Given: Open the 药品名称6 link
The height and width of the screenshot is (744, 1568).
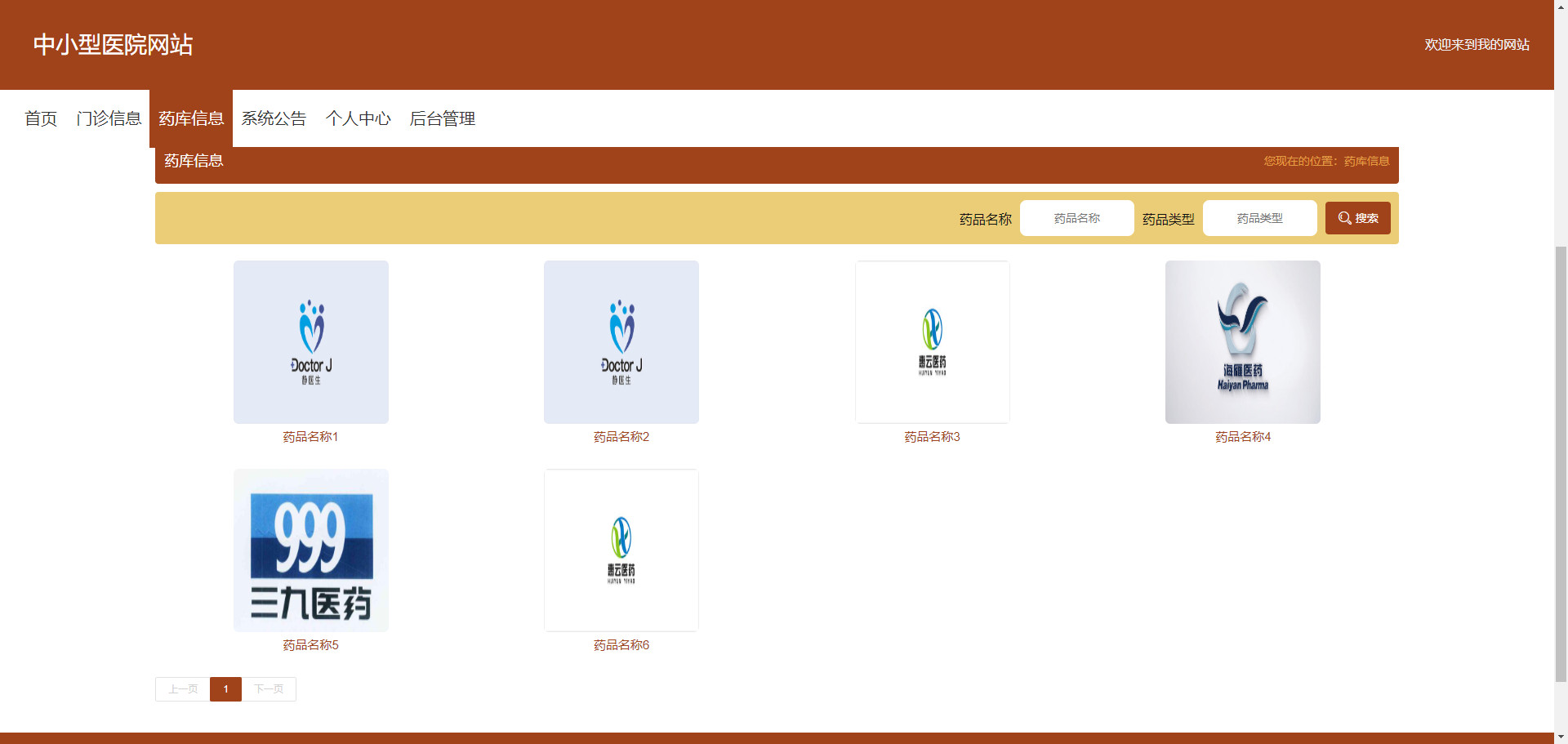Looking at the screenshot, I should (x=621, y=645).
